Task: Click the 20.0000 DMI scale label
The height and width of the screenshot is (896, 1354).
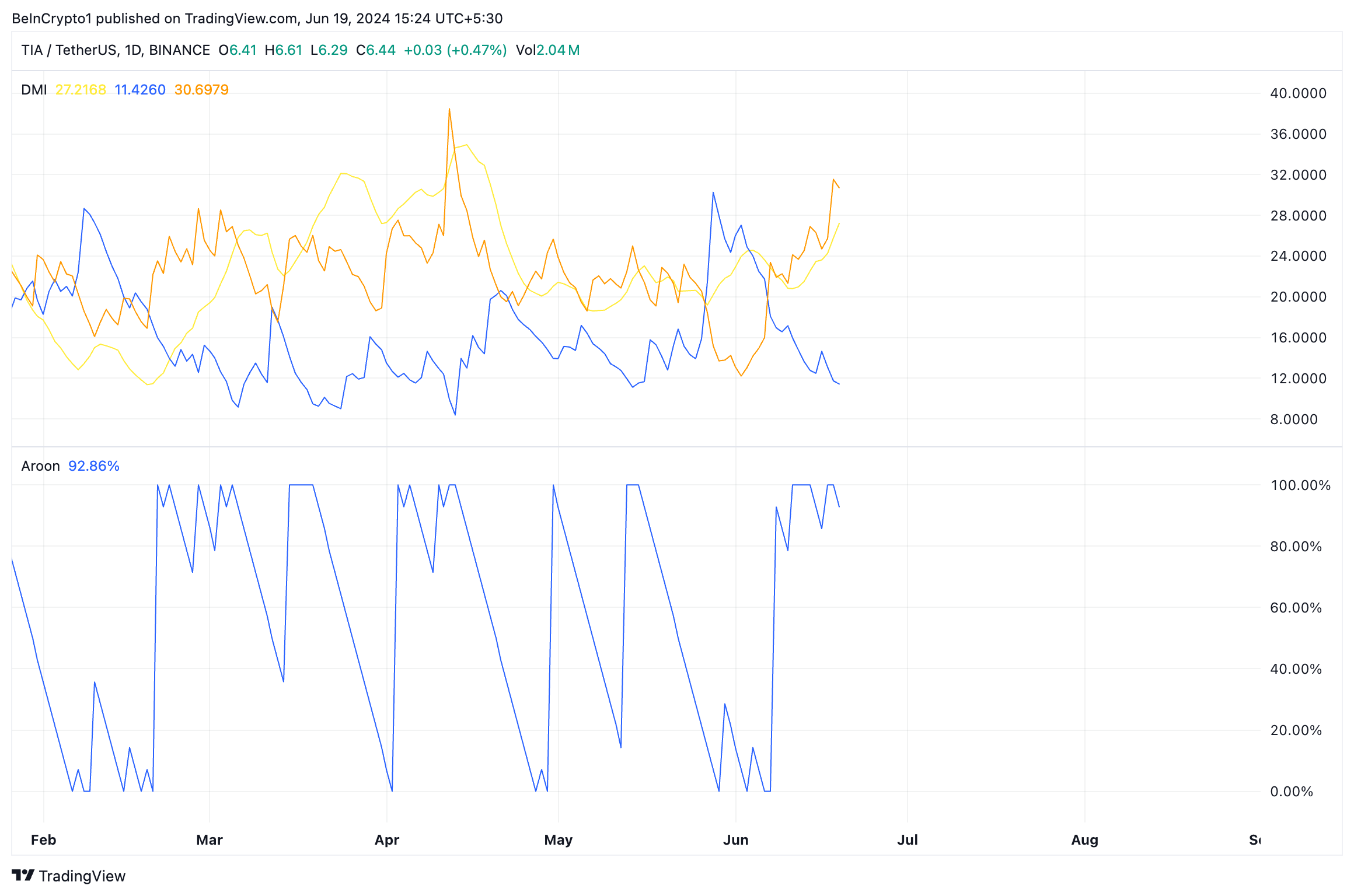Action: click(x=1298, y=297)
